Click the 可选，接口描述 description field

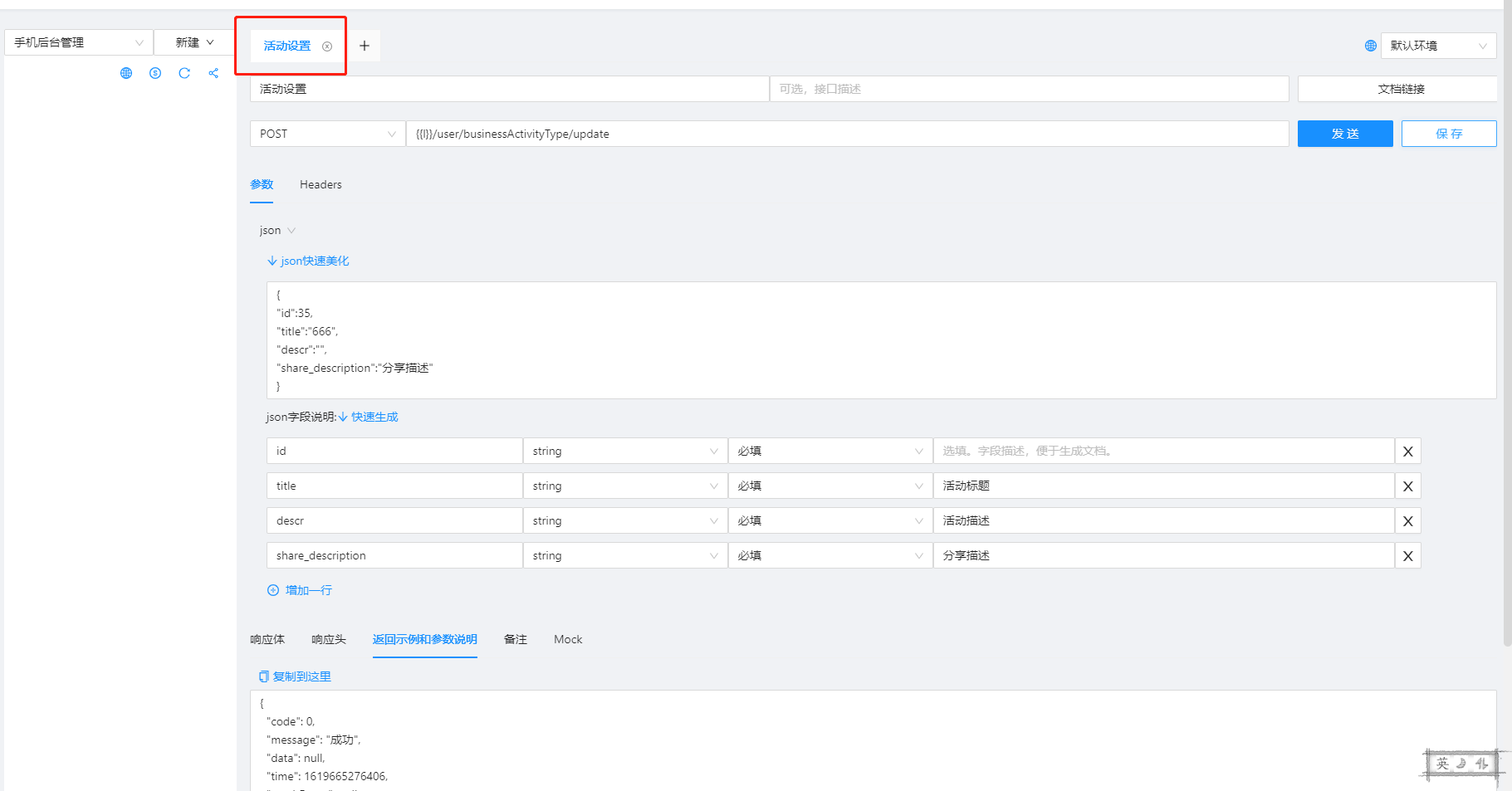[x=1029, y=89]
